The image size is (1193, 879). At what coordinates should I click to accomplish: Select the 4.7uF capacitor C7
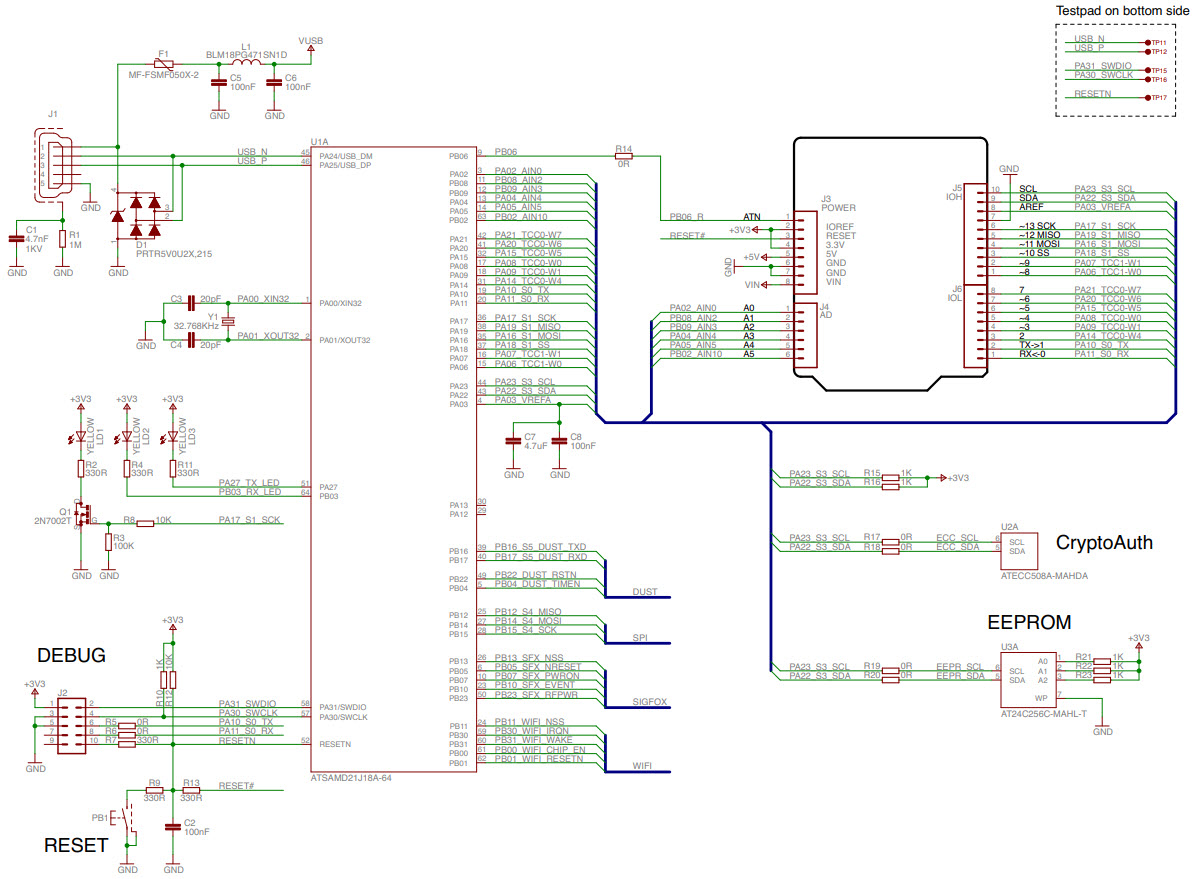point(513,441)
